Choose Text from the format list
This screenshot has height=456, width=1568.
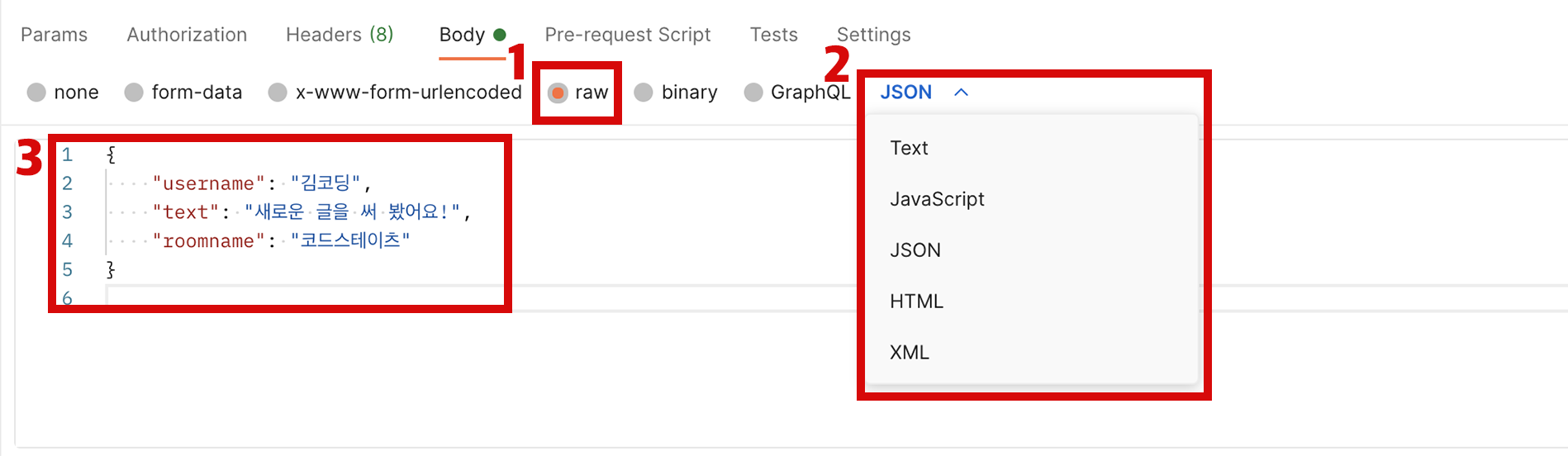tap(909, 148)
